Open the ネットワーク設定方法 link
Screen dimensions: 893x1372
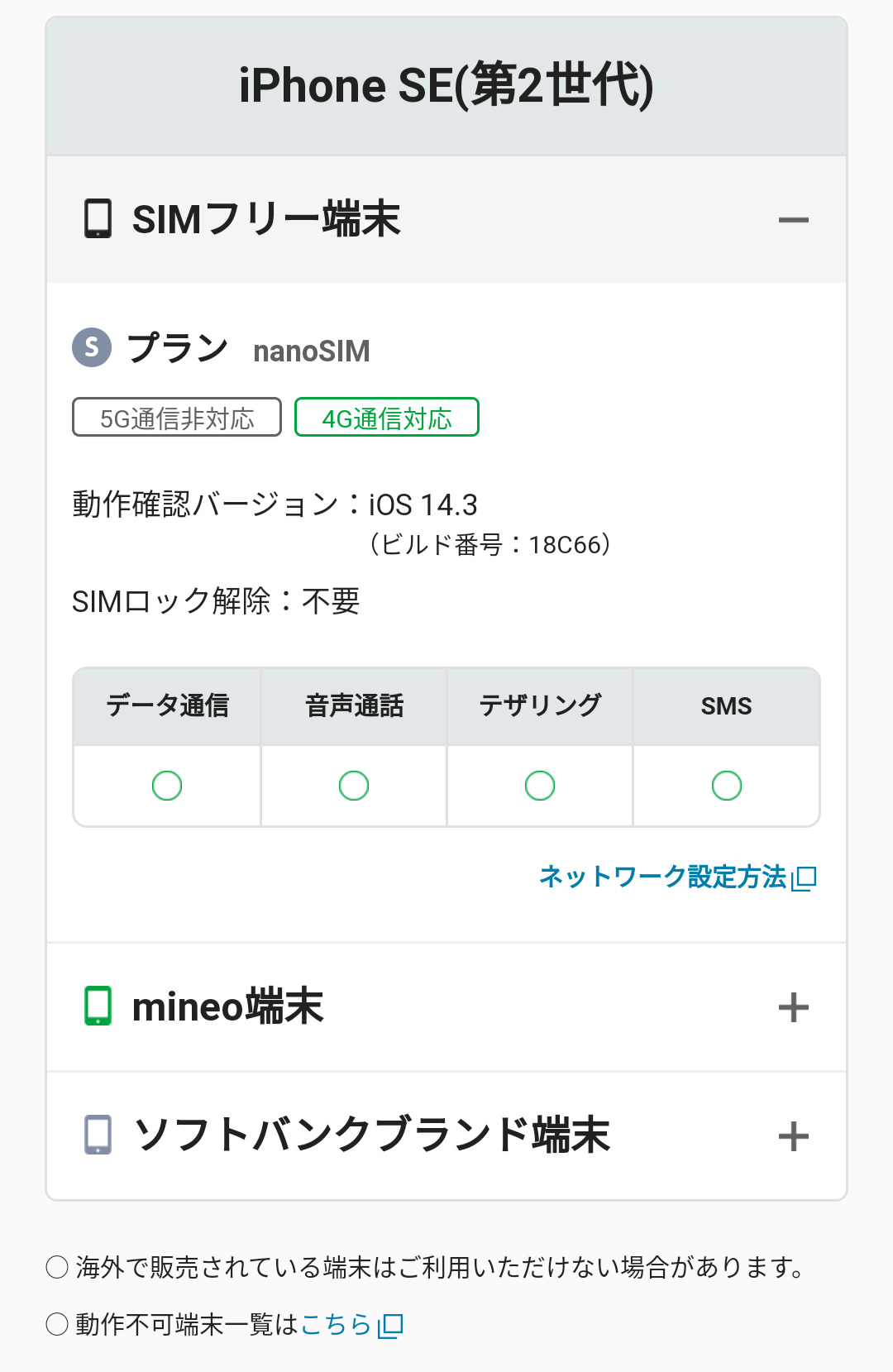(662, 877)
